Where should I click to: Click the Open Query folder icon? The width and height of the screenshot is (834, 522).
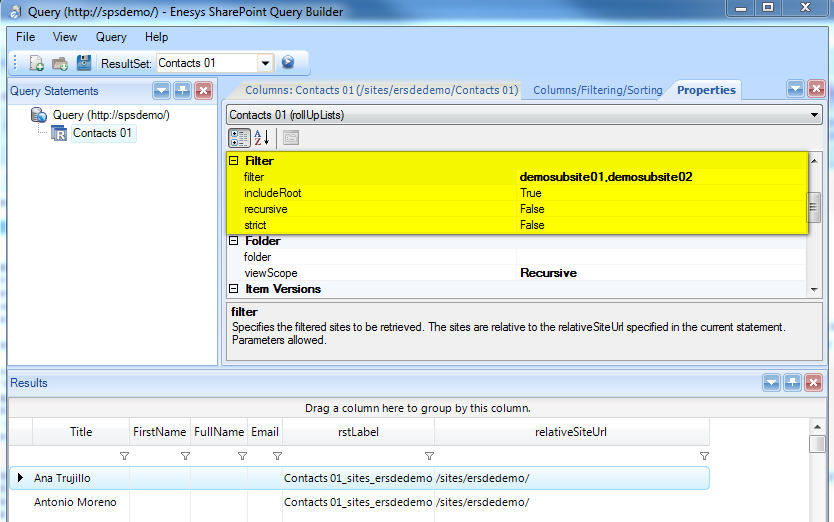(x=60, y=63)
